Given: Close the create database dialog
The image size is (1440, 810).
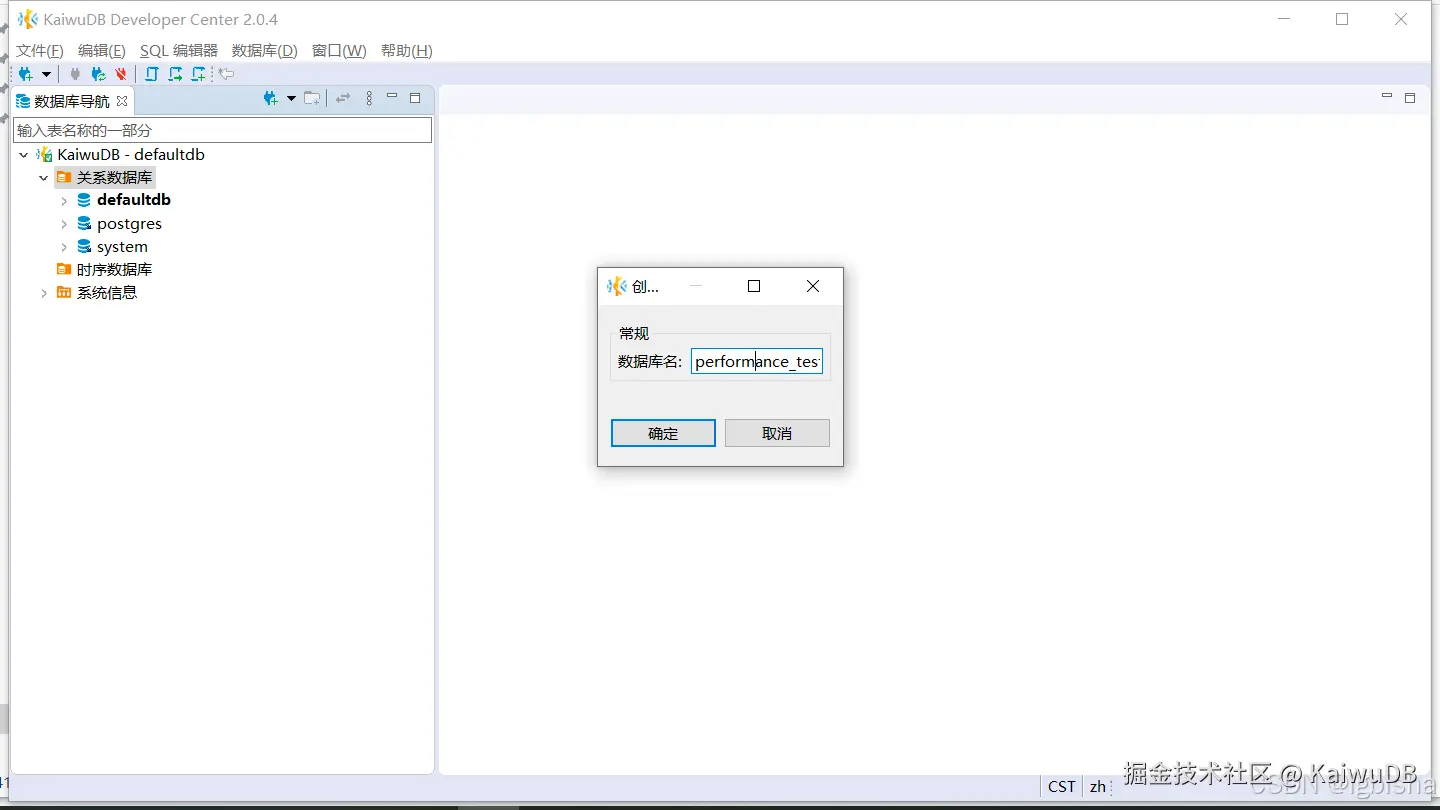Looking at the screenshot, I should tap(813, 286).
